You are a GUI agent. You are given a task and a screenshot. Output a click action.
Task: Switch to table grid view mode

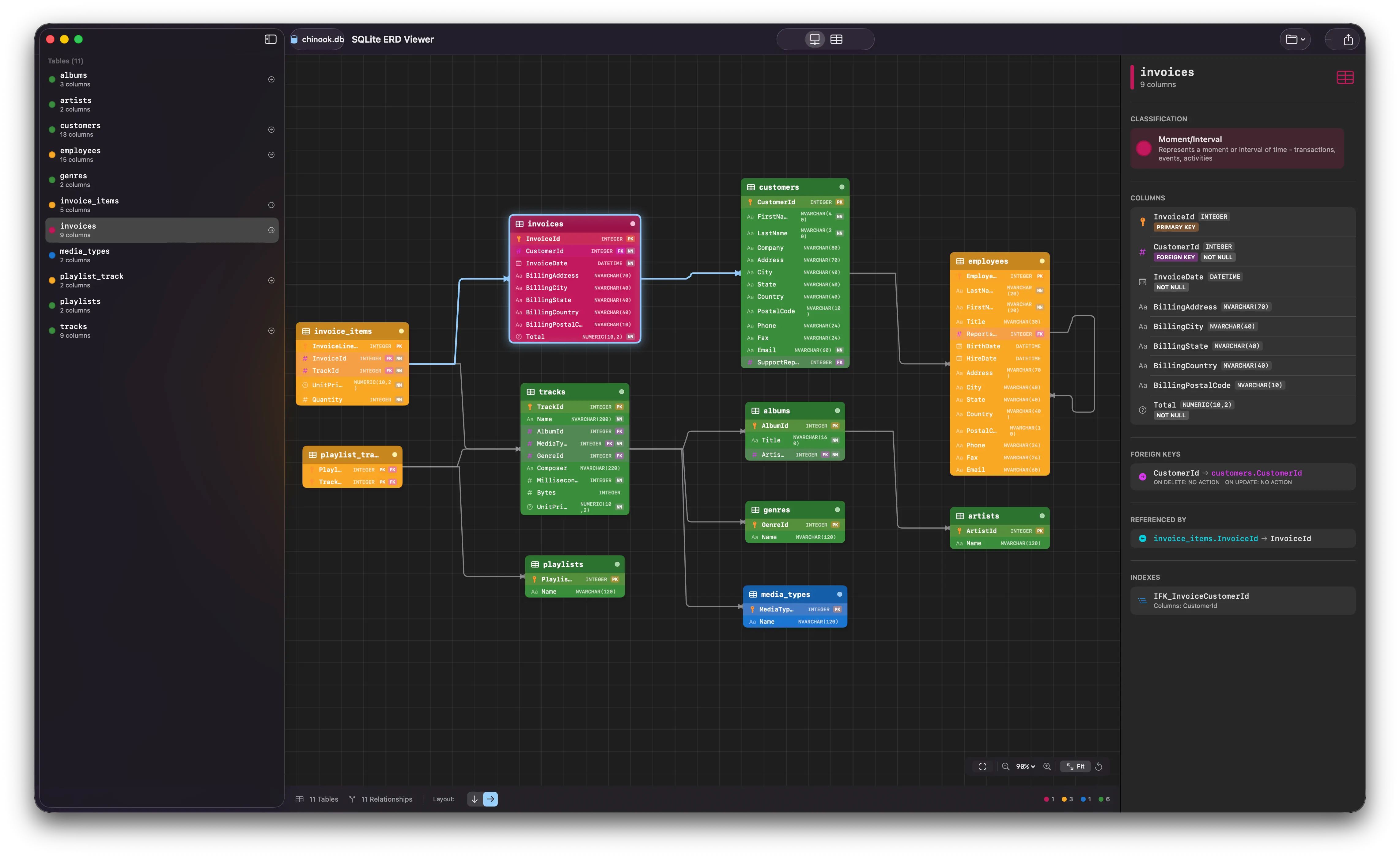[x=836, y=39]
